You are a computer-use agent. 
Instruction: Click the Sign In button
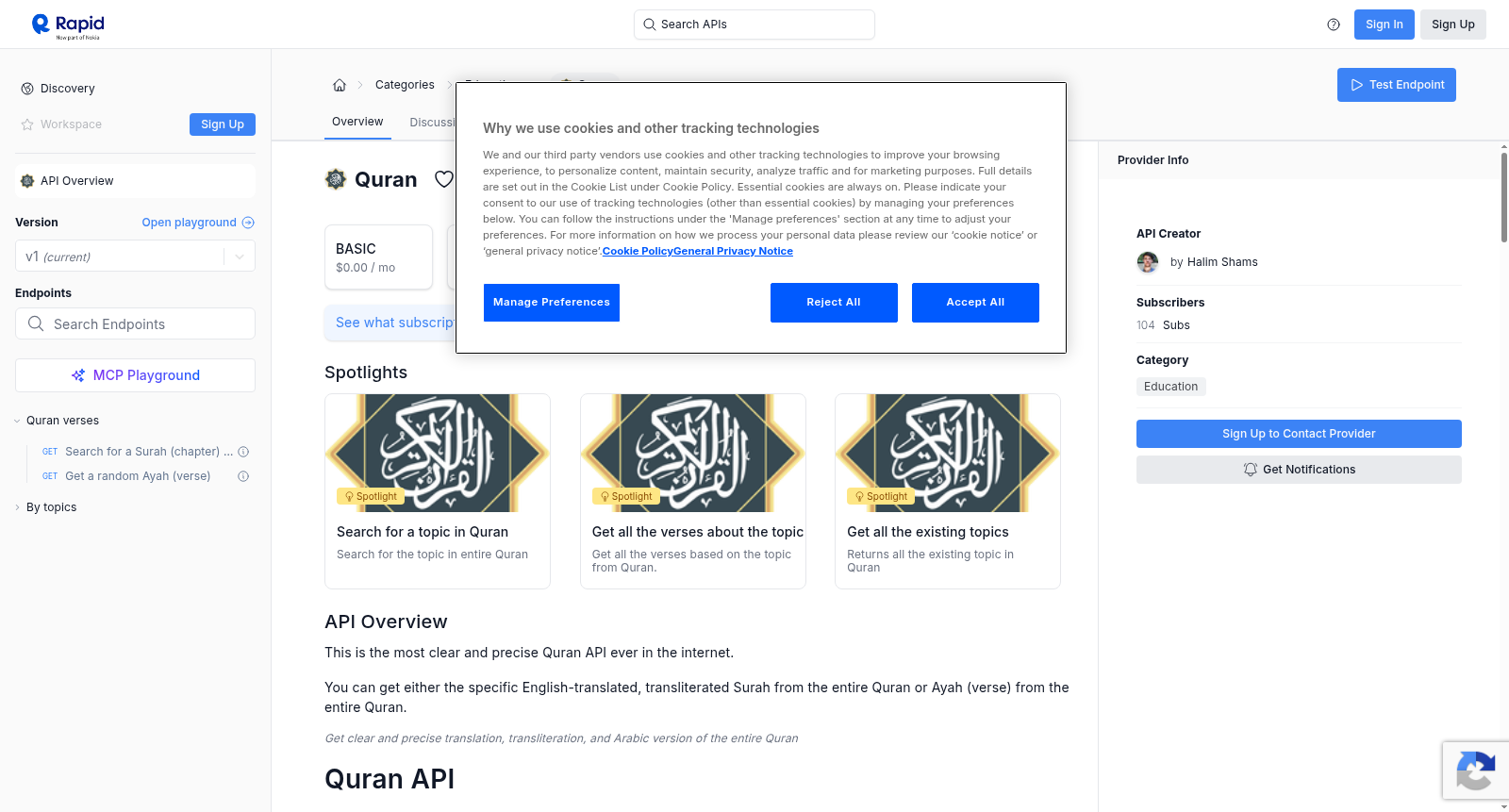[1385, 25]
